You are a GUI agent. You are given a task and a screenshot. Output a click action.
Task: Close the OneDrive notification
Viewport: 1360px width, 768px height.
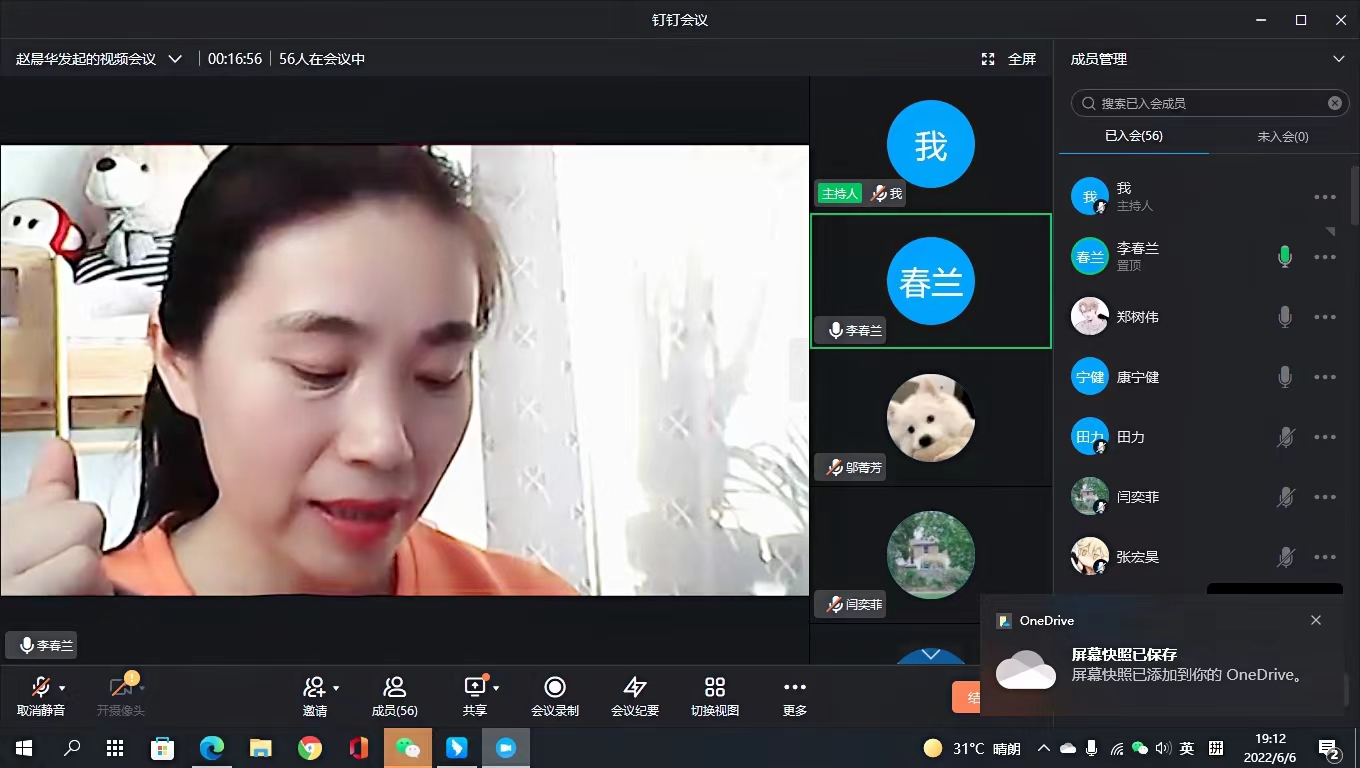click(1316, 620)
